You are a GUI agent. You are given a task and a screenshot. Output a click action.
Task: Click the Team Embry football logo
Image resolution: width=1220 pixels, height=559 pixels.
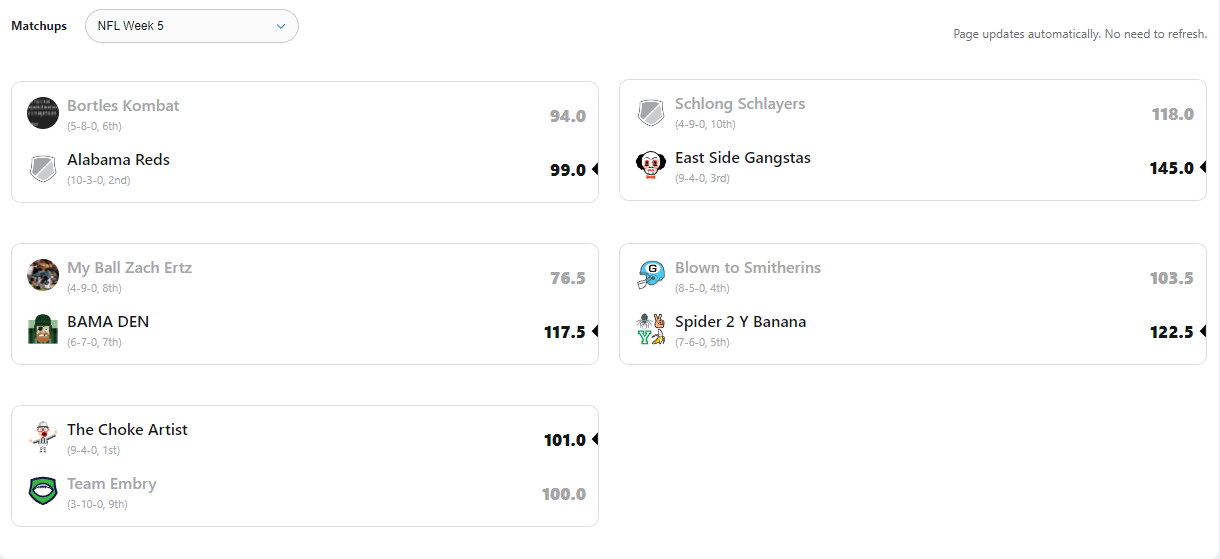(x=43, y=491)
